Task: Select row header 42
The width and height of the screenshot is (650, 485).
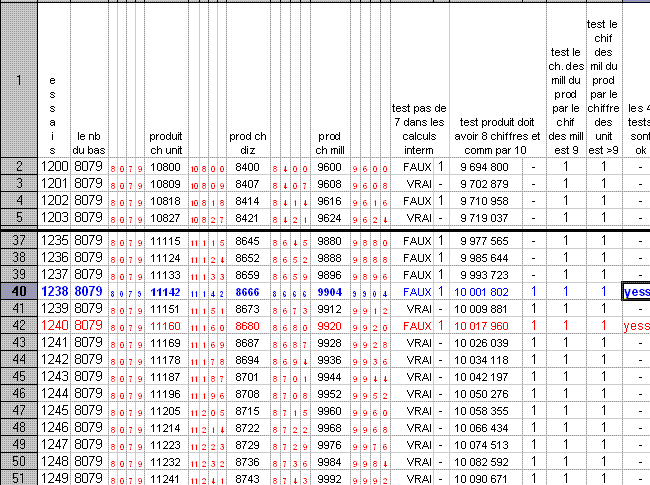Action: [x=18, y=326]
